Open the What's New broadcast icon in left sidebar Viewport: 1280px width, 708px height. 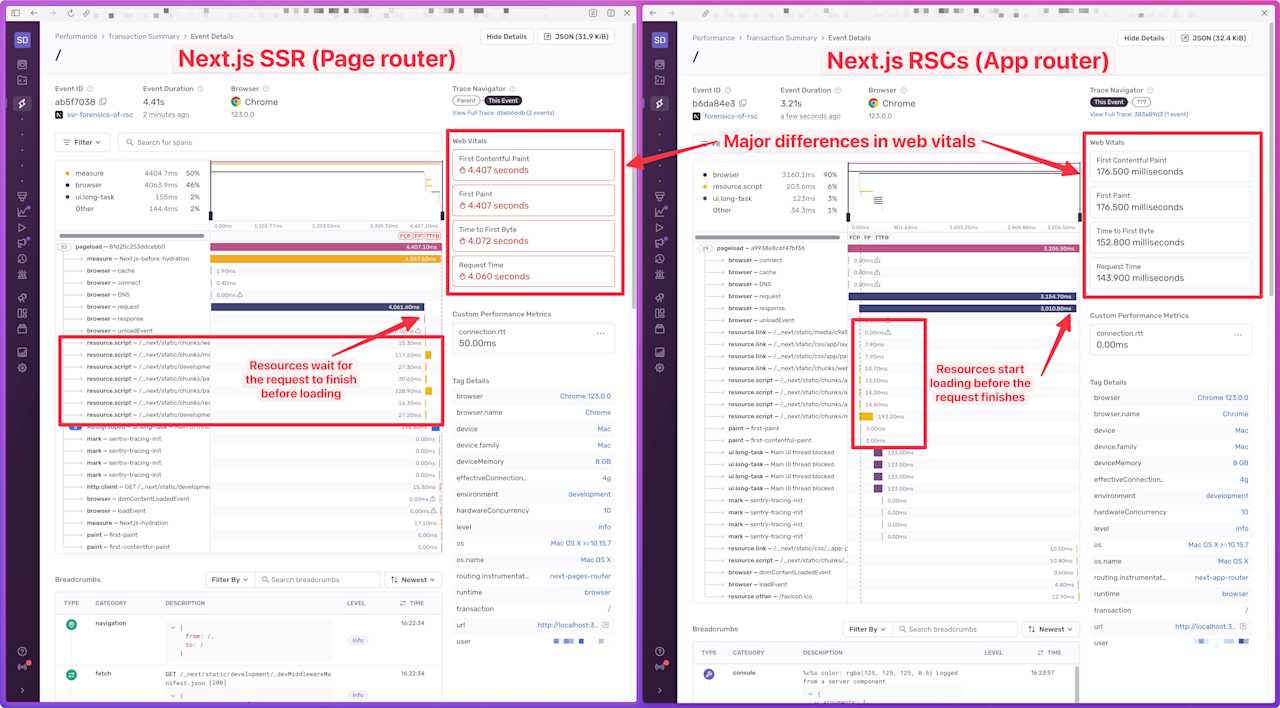tap(22, 667)
